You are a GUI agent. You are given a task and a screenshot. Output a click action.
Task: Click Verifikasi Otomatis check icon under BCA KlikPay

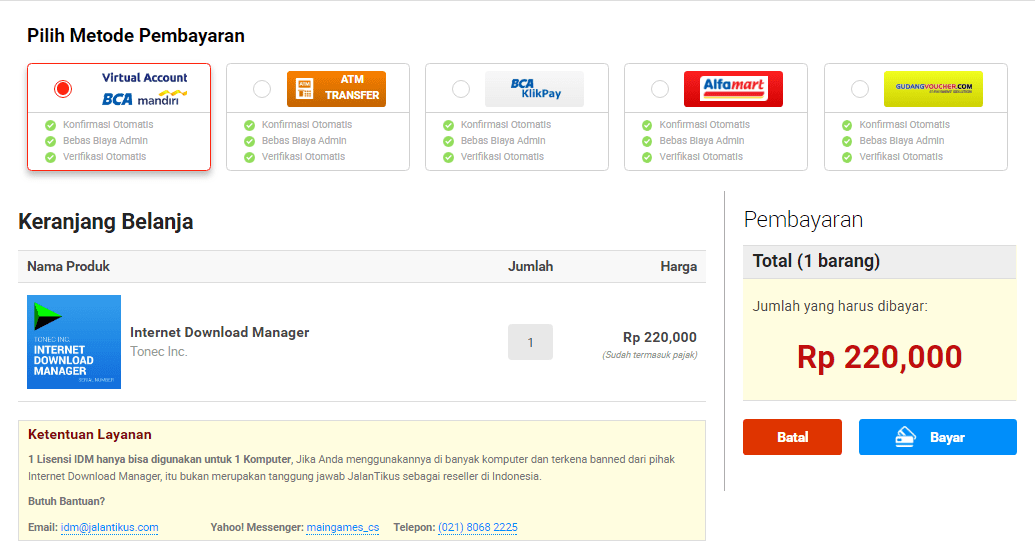448,157
